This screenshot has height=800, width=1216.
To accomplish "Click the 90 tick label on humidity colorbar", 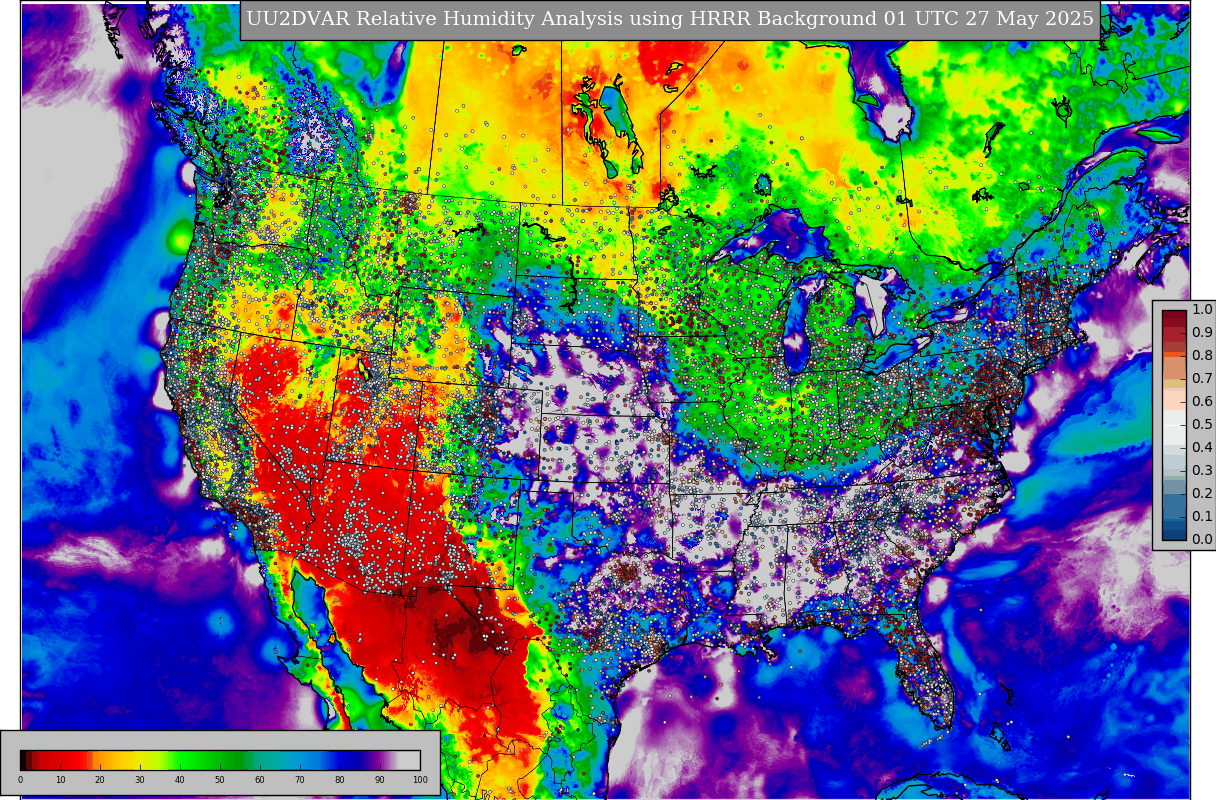I will point(380,780).
